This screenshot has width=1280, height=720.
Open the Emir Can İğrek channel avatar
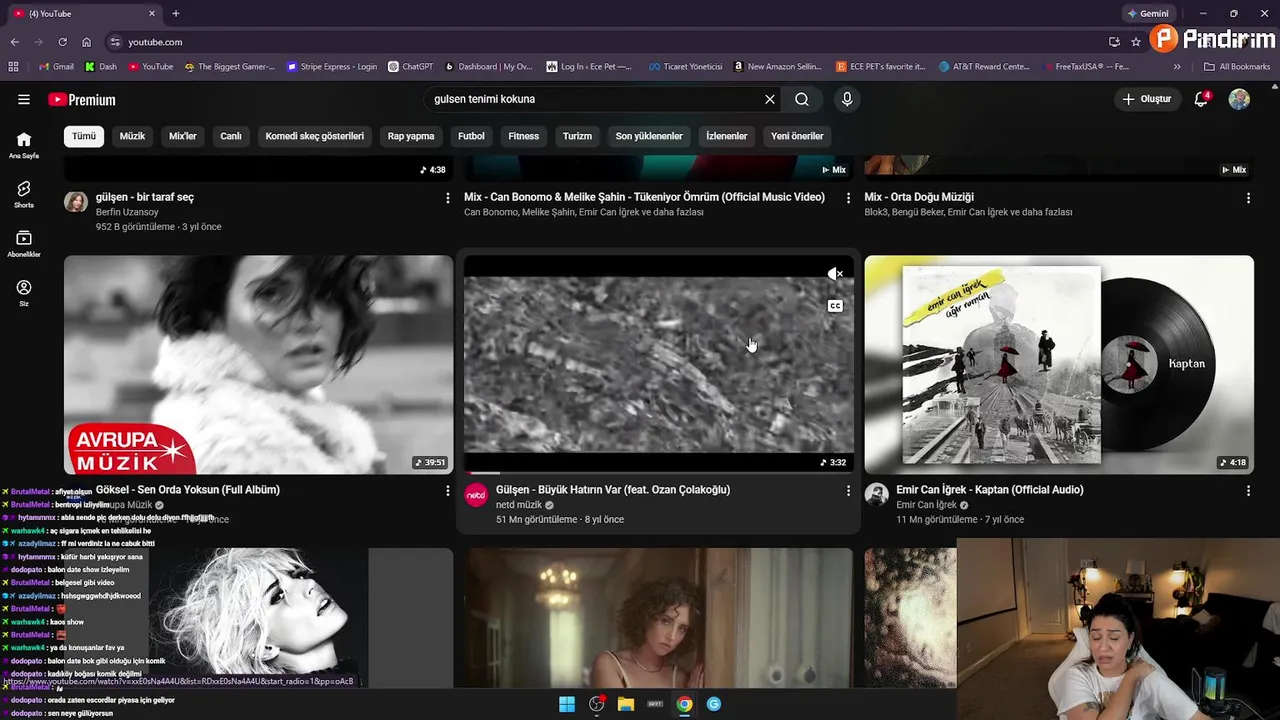(877, 495)
